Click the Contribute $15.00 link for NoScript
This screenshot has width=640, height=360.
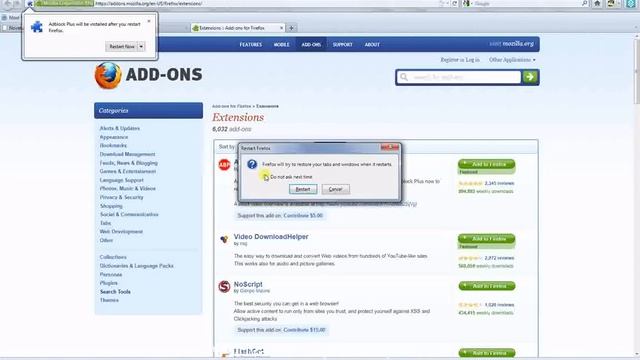click(x=304, y=330)
